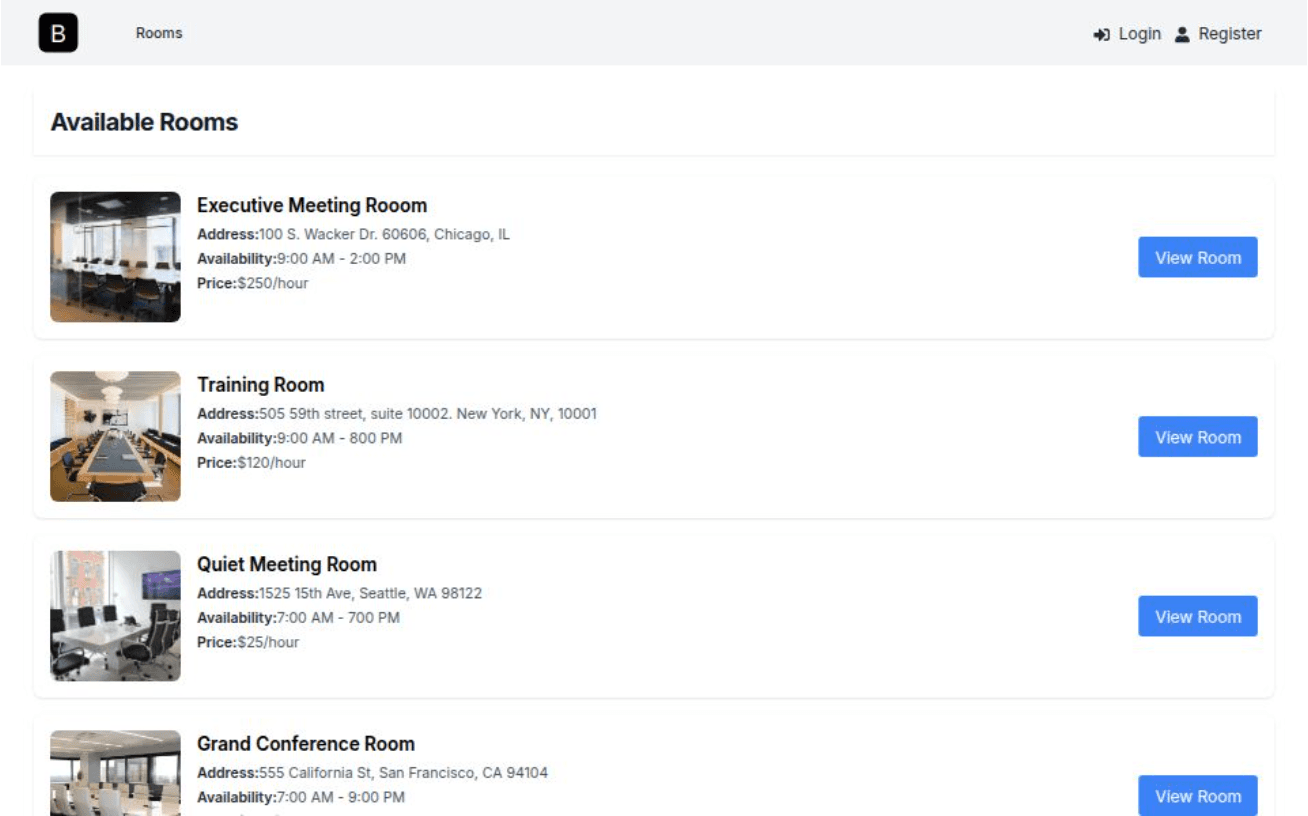Click the Quiet Meeting Room title

(x=287, y=564)
